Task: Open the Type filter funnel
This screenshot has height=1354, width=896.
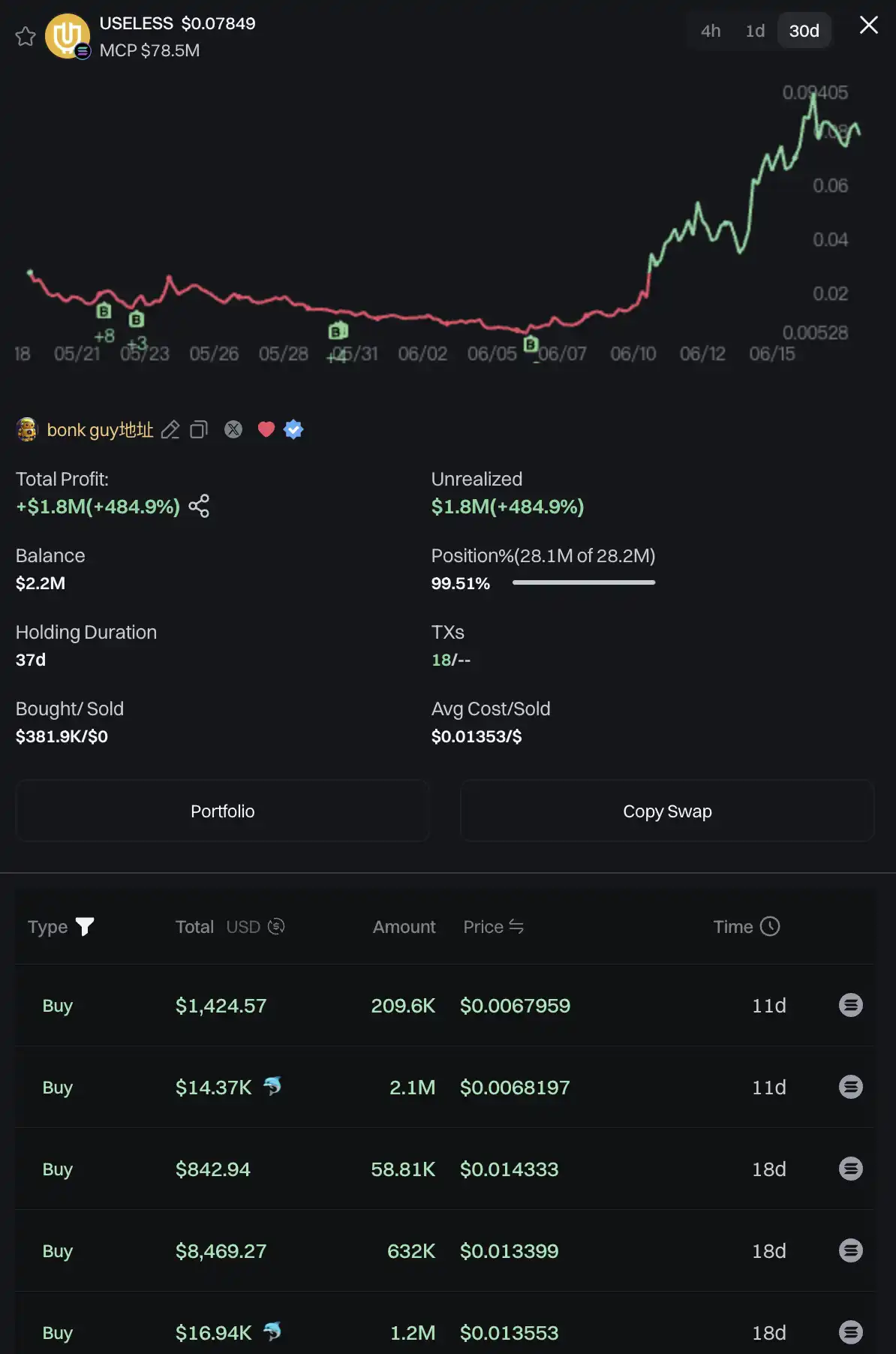Action: click(x=85, y=927)
